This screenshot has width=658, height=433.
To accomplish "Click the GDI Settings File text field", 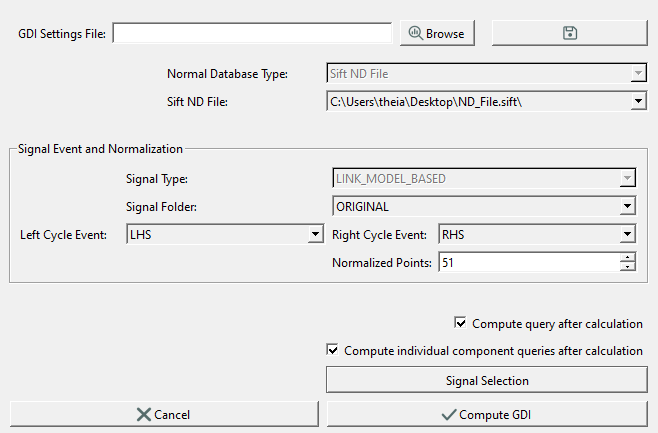I will (252, 33).
